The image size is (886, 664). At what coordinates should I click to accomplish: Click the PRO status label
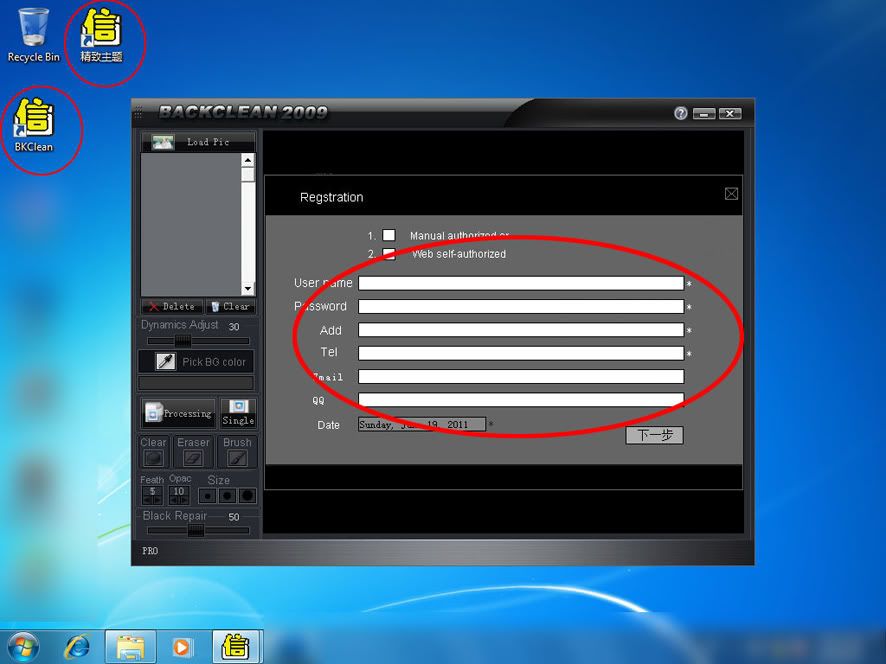pyautogui.click(x=150, y=550)
